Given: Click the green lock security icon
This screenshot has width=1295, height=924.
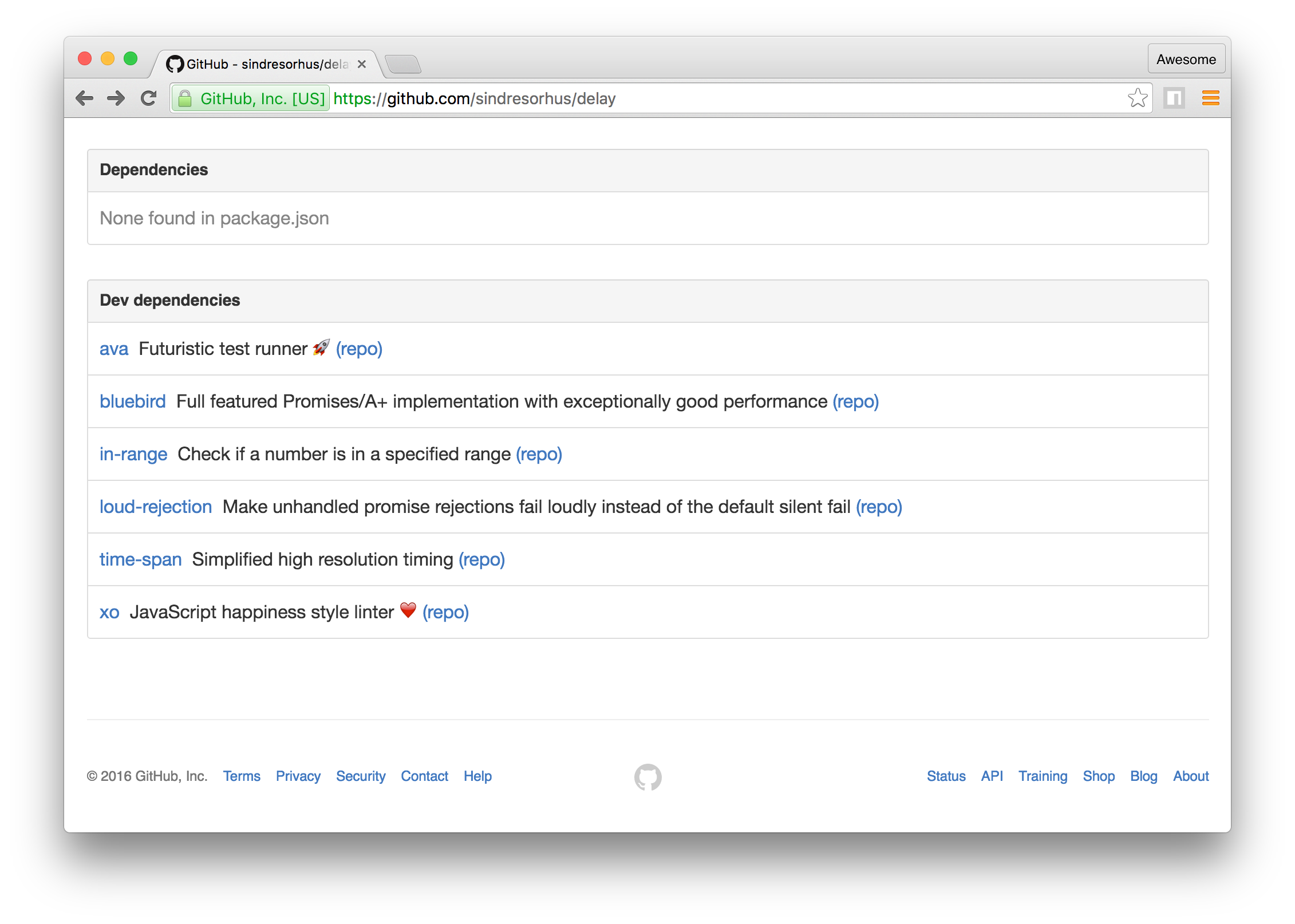Looking at the screenshot, I should (185, 99).
